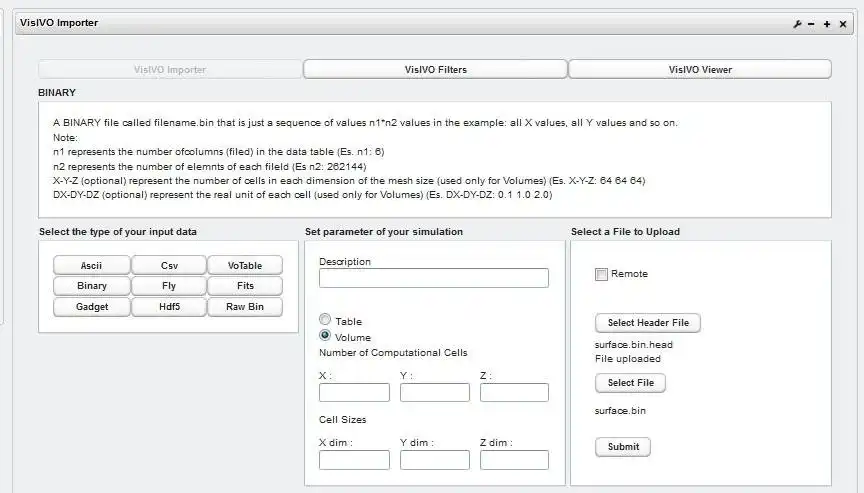
Task: Select the VisIVO Importer tab
Action: (170, 69)
